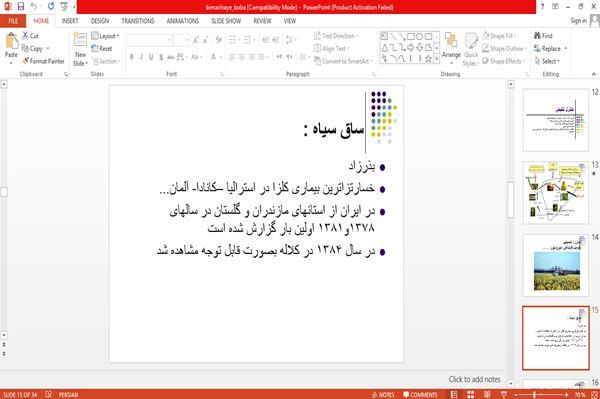The width and height of the screenshot is (600, 399).
Task: Switch to the SLIDE SHOW tab
Action: pyautogui.click(x=226, y=21)
